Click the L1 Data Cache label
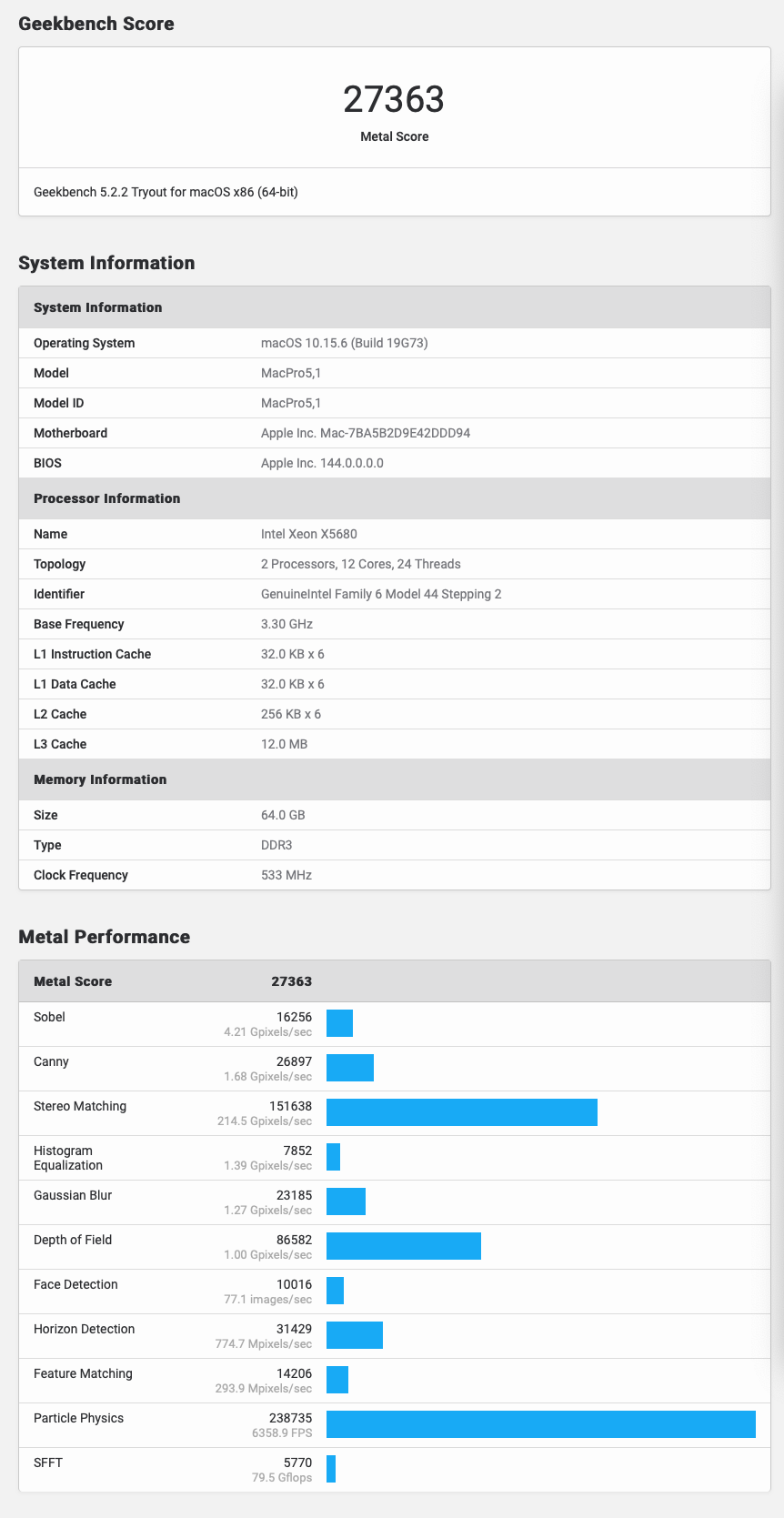The image size is (784, 1518). pos(75,684)
